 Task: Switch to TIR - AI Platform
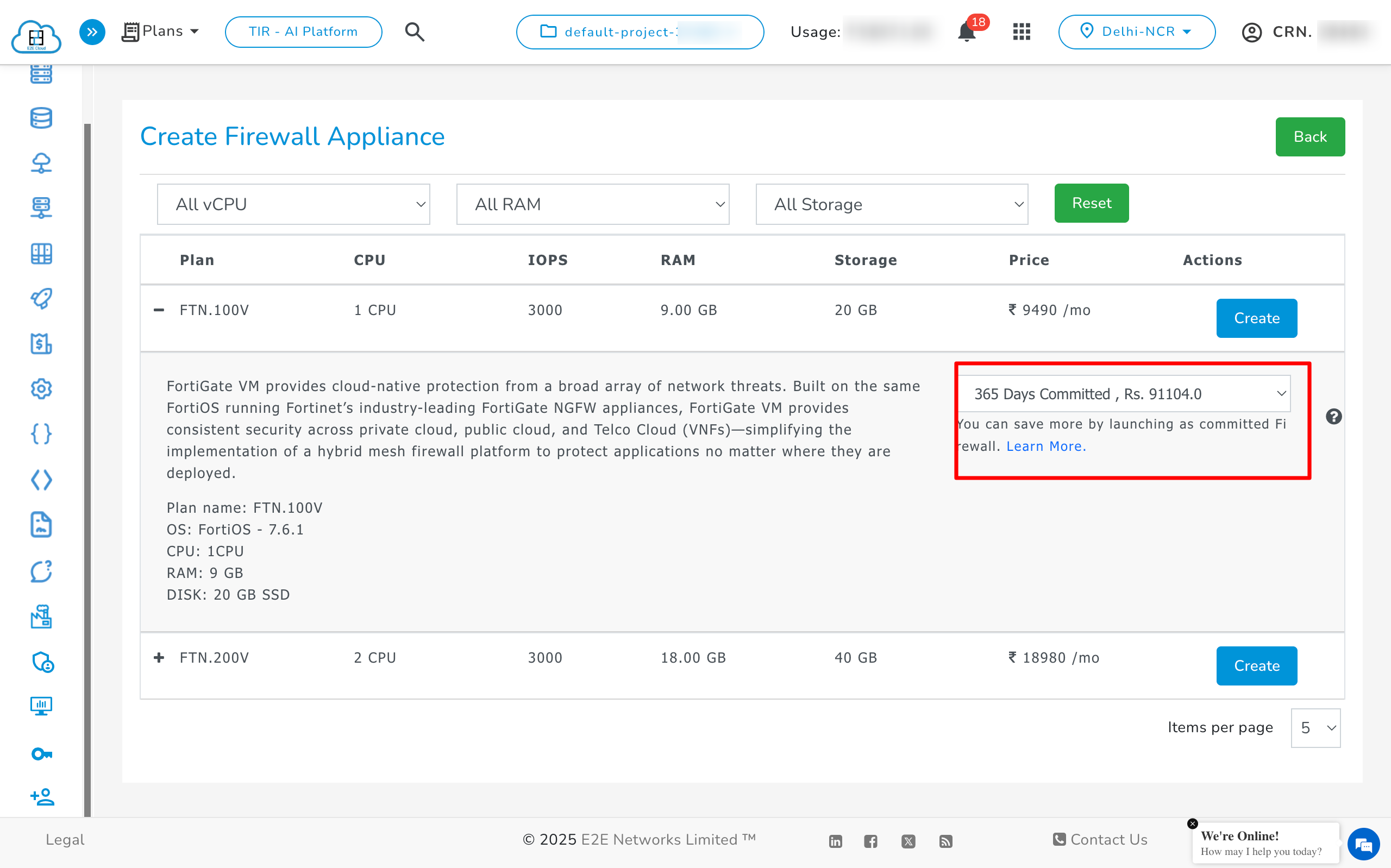[303, 32]
